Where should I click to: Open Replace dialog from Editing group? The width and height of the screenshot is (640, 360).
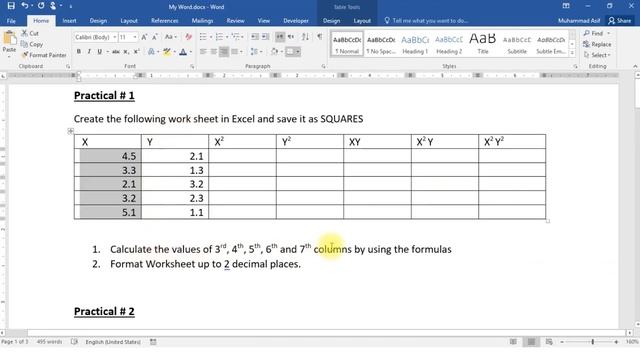click(x=597, y=44)
